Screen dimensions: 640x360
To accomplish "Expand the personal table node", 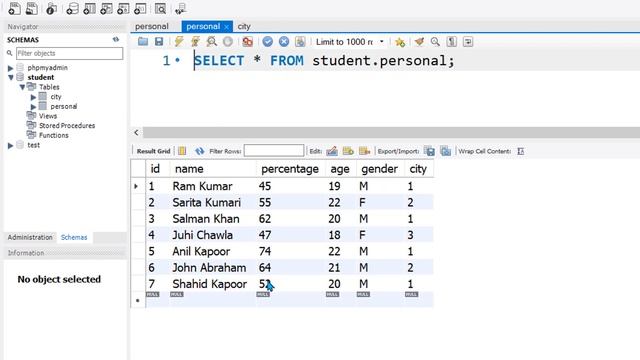I will point(33,107).
